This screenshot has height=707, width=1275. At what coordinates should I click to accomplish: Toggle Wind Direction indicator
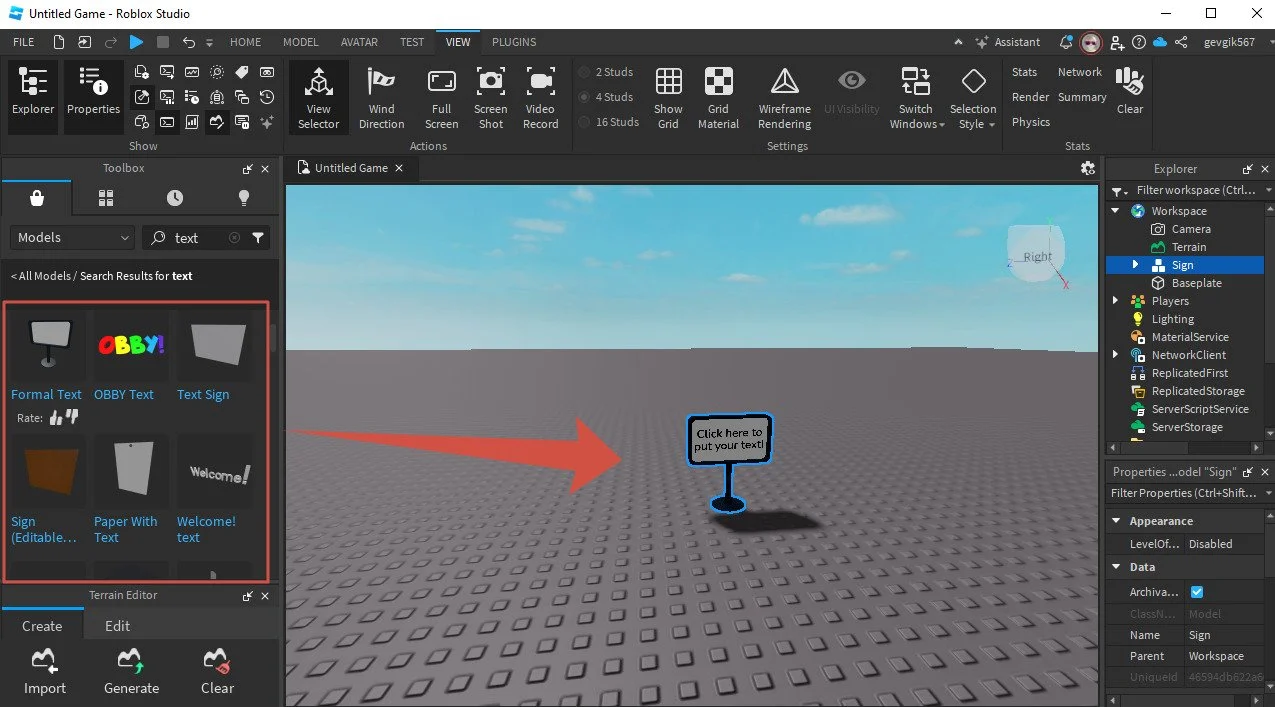click(381, 97)
